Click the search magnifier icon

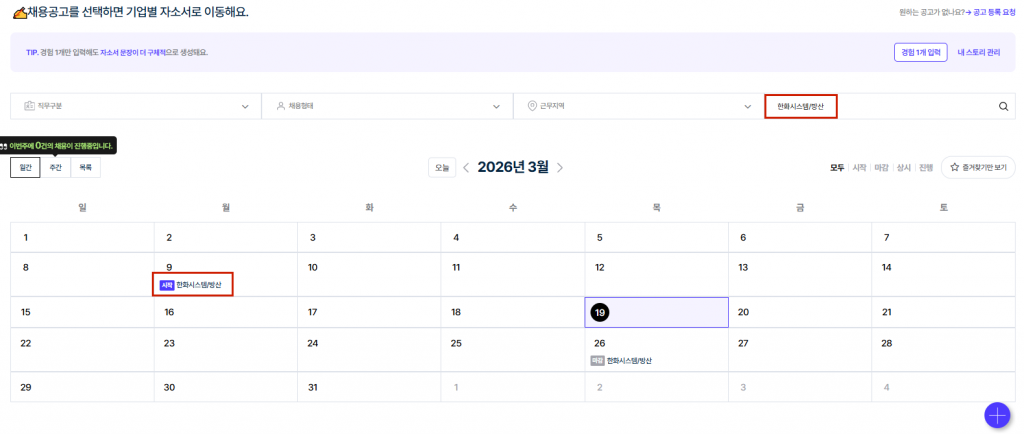1003,107
